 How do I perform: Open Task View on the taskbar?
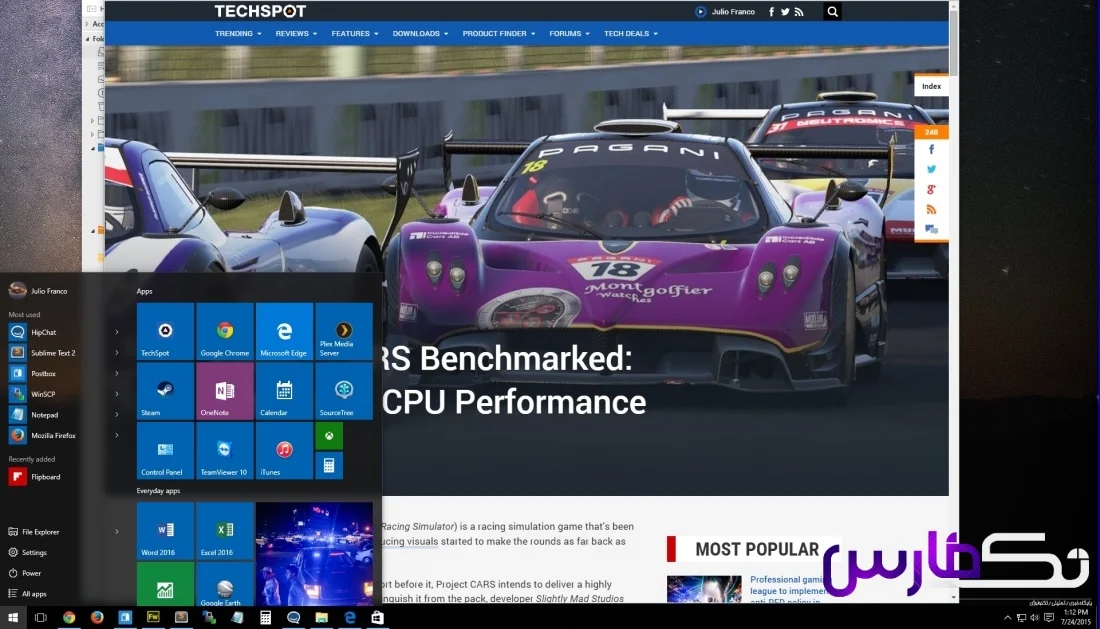pyautogui.click(x=41, y=617)
